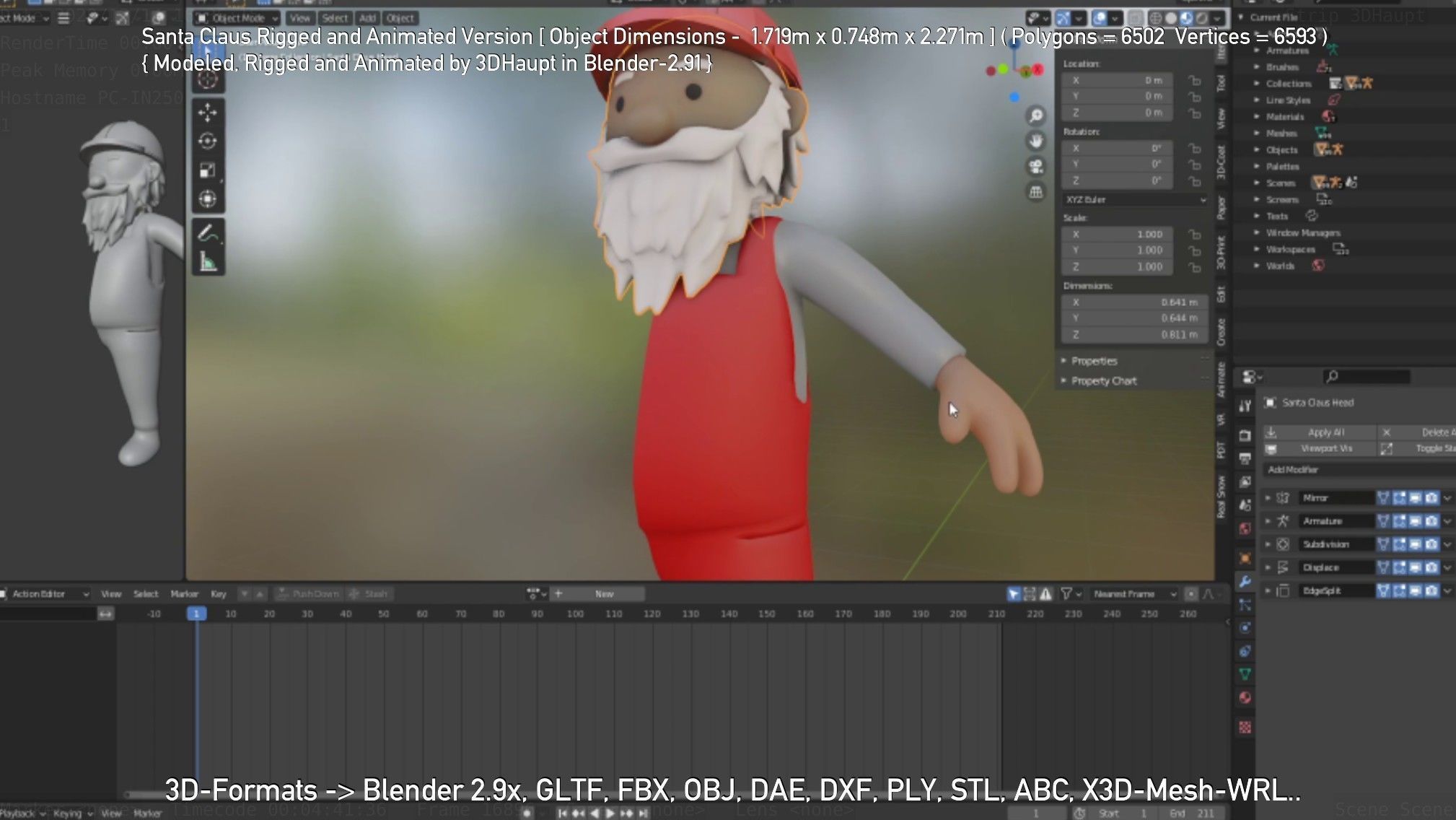Open the Tool properties tab icon
Viewport: 1456px width, 820px height.
tap(1245, 406)
